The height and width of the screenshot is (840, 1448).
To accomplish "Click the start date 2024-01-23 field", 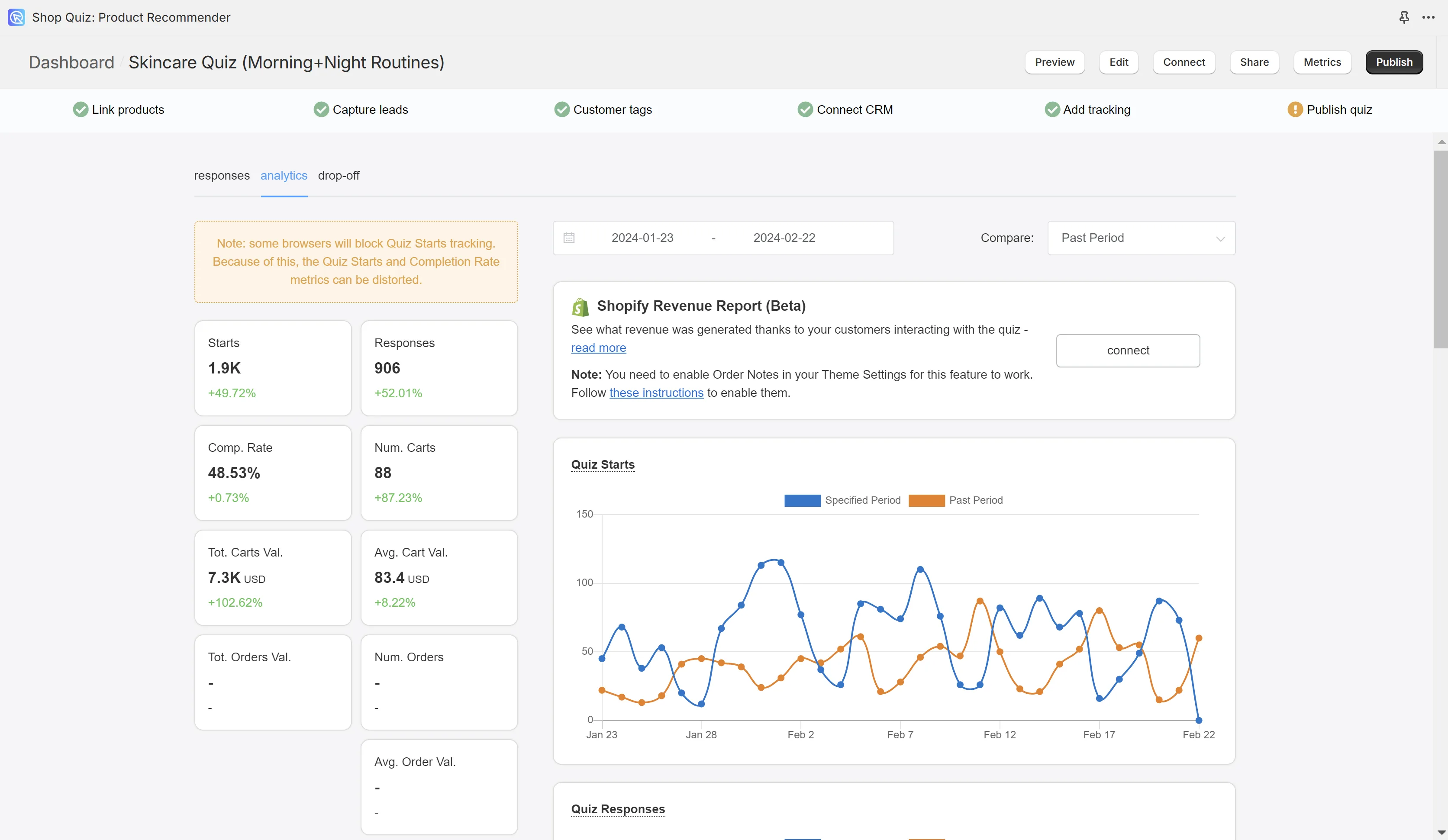I will pyautogui.click(x=642, y=238).
